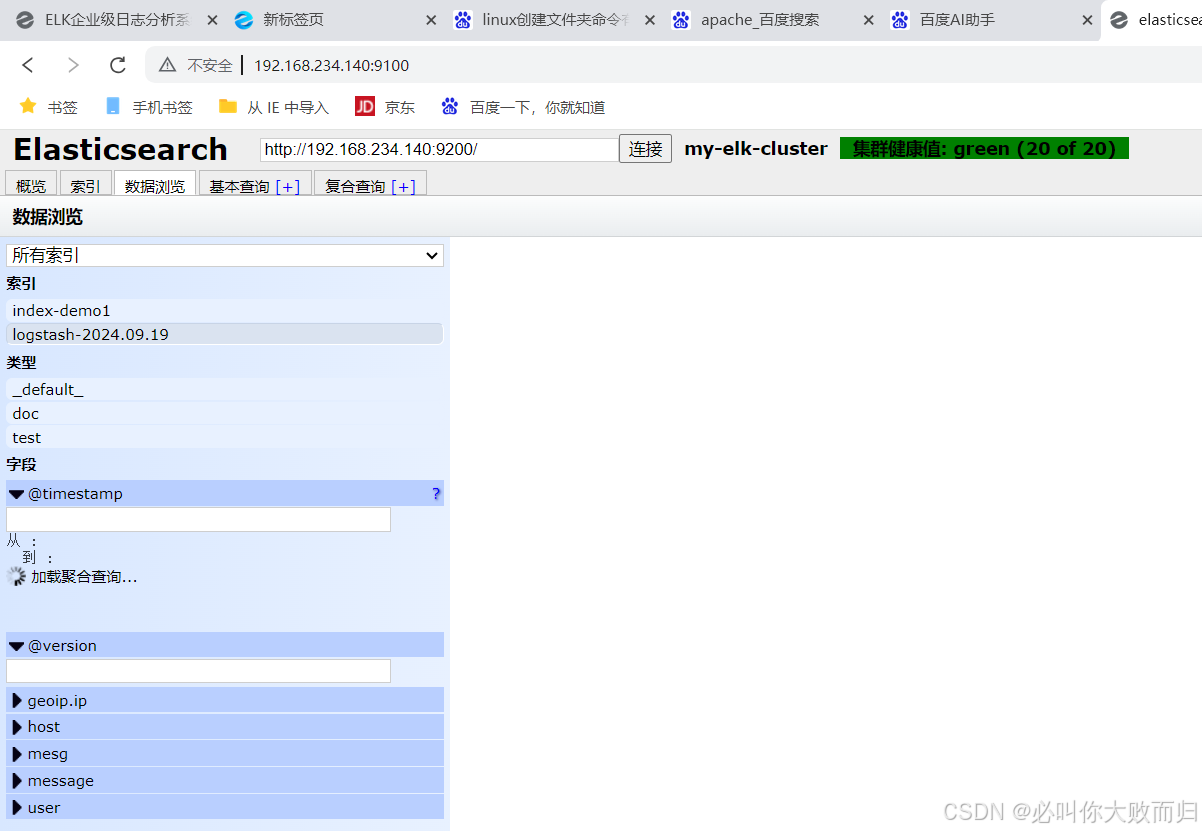Close the 新标签页 tab
Screen dimensions: 1202x831
coord(431,20)
